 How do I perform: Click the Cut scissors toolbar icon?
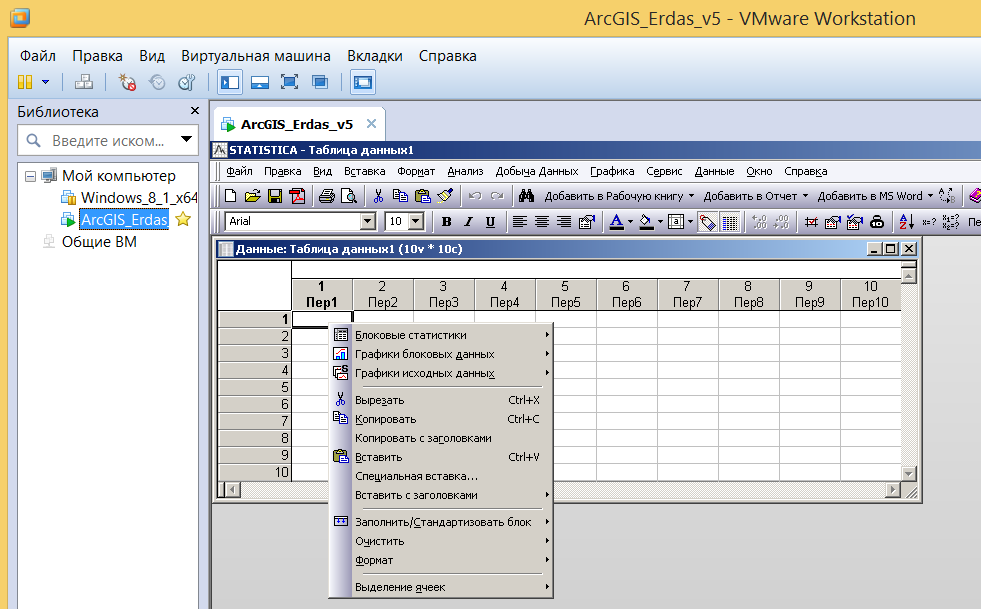[x=378, y=196]
